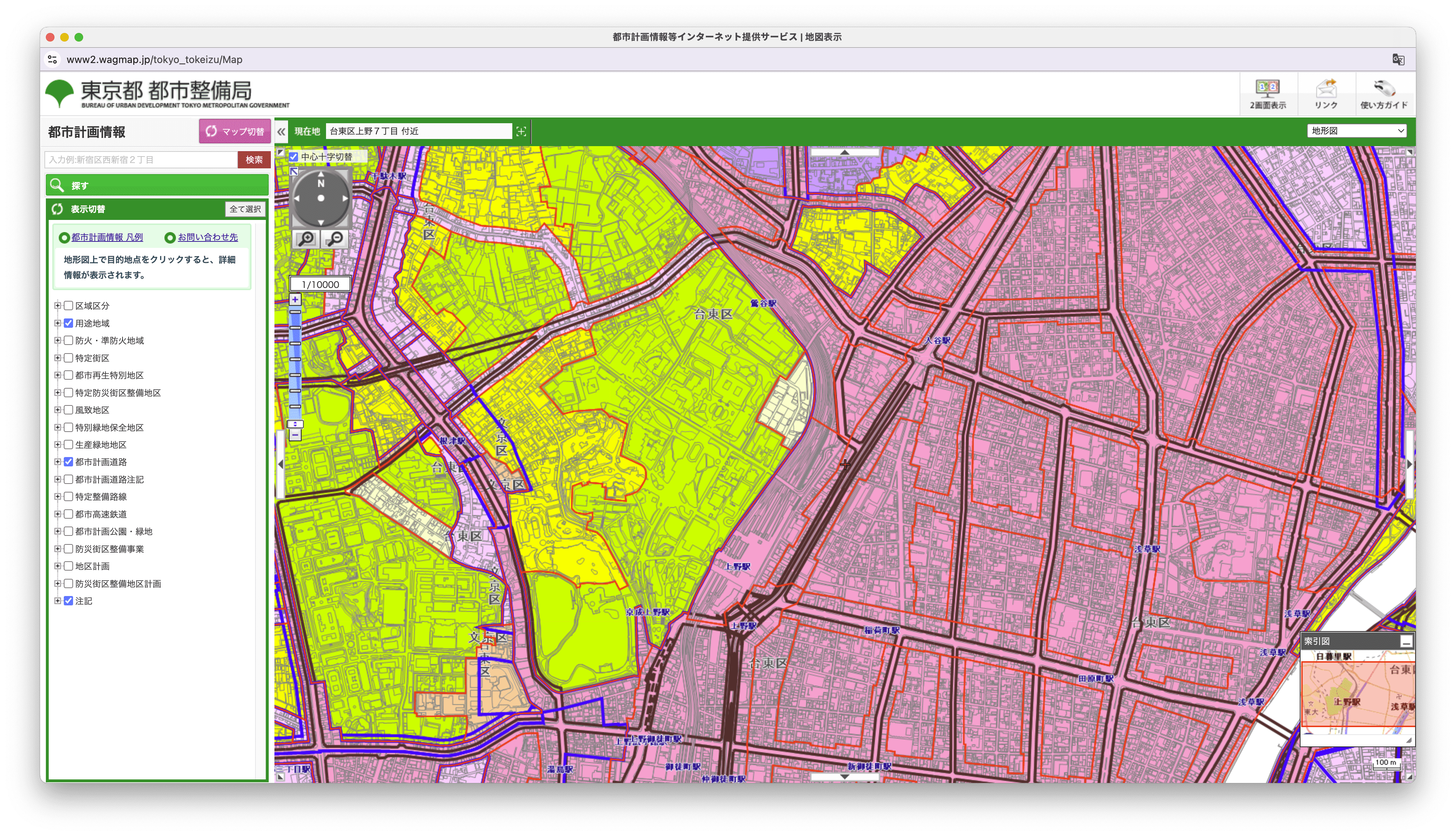This screenshot has height=836, width=1456.
Task: Click the magnifier zoom-out icon under compass
Action: (335, 238)
